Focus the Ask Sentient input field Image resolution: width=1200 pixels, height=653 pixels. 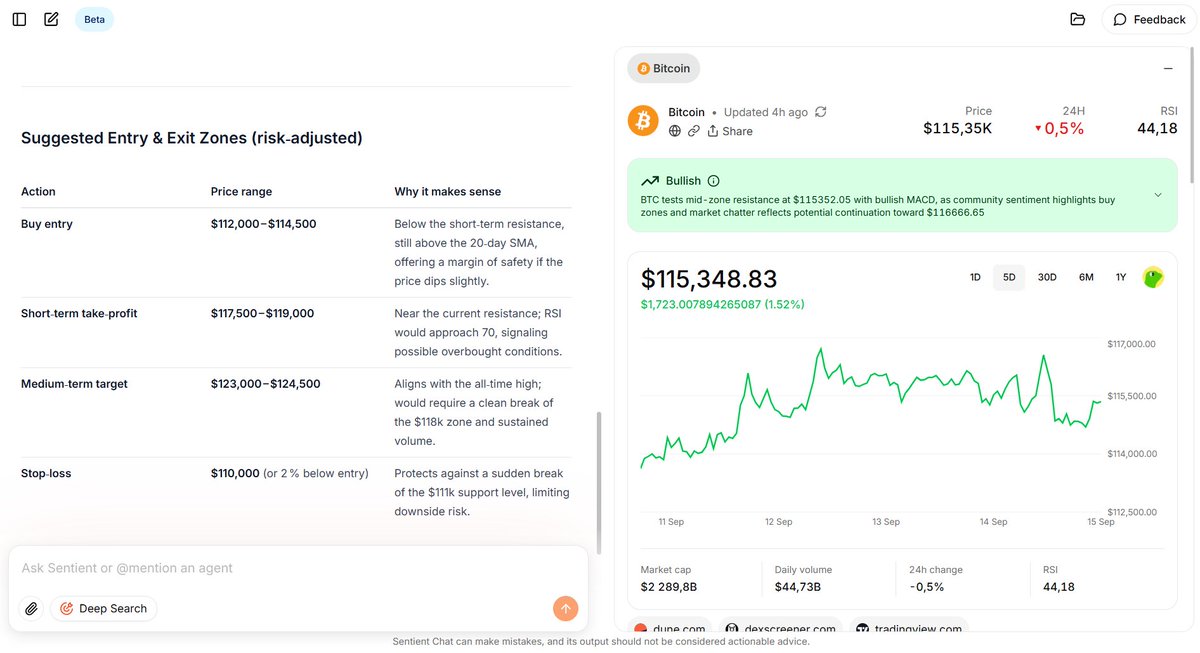298,568
